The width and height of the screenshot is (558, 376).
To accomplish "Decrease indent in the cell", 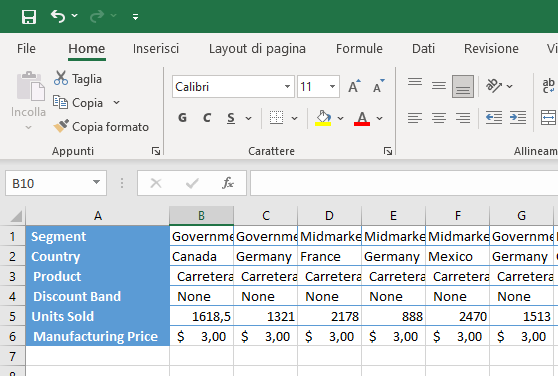I will coord(494,118).
